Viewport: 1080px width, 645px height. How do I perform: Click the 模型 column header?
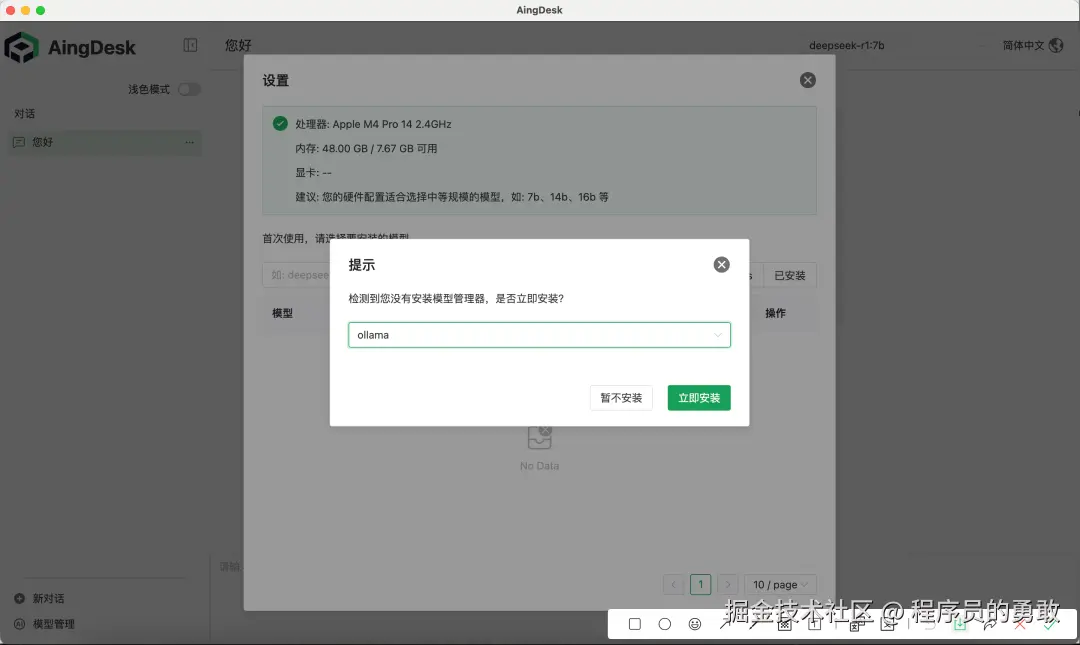[282, 313]
